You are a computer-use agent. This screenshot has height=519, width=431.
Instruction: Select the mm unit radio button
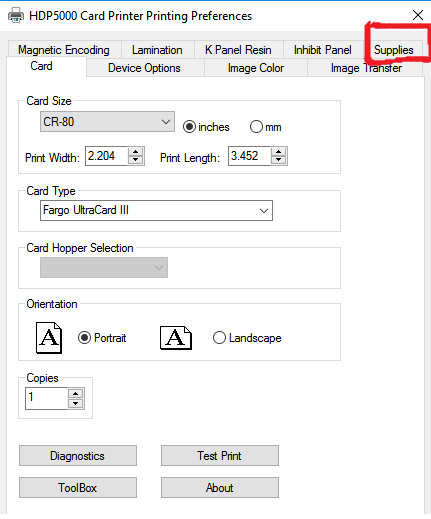tap(256, 127)
